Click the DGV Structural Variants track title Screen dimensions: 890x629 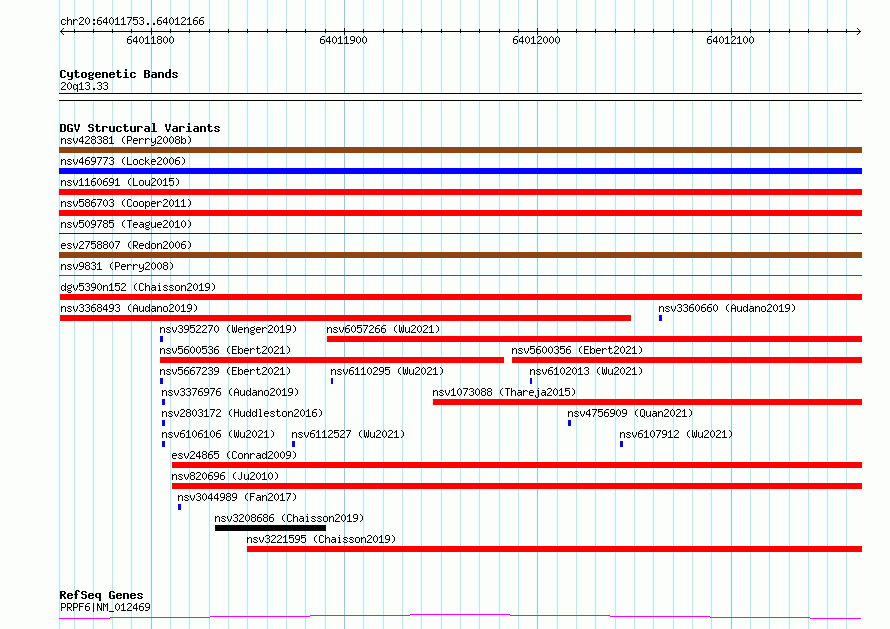(x=140, y=128)
